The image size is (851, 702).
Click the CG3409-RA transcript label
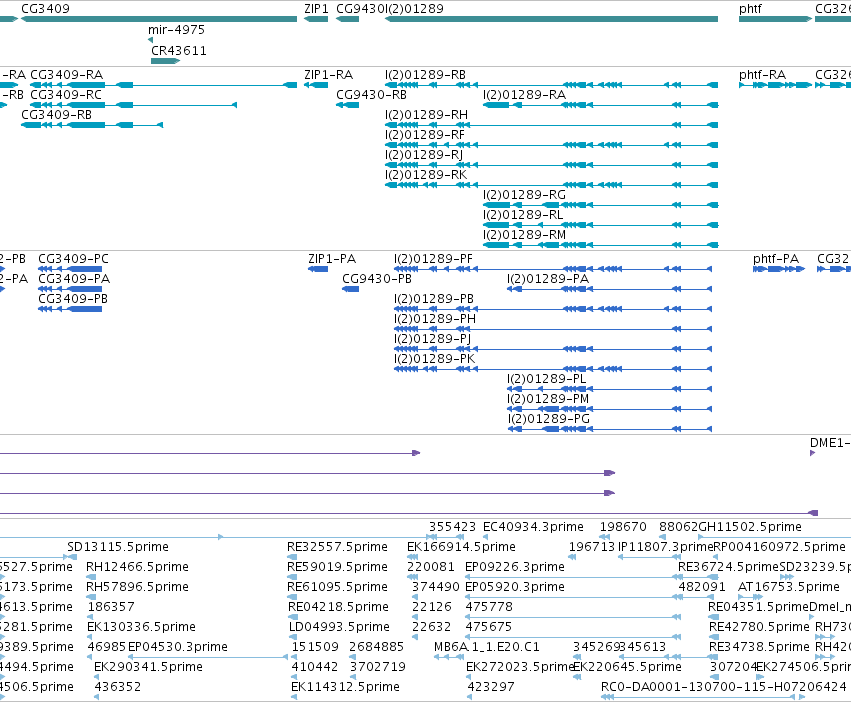click(66, 74)
